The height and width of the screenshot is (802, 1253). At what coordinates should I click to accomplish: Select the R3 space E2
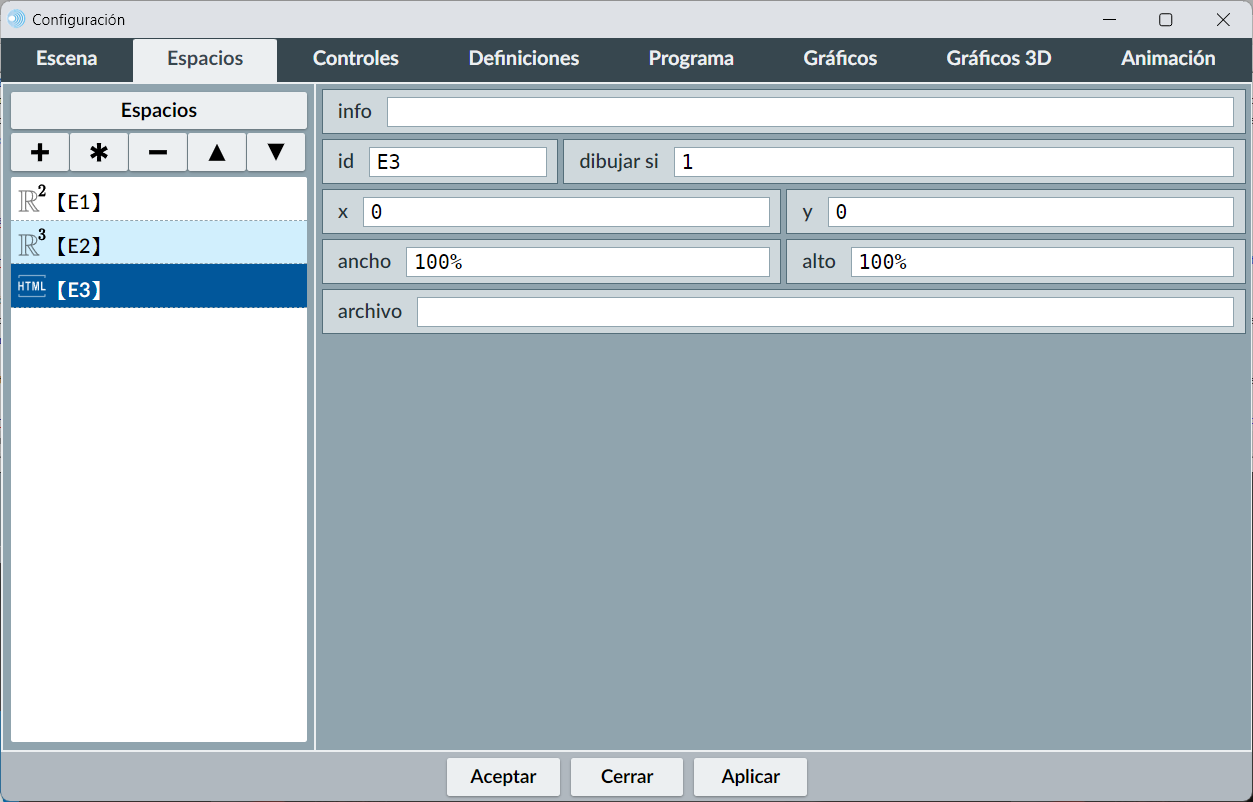click(159, 245)
